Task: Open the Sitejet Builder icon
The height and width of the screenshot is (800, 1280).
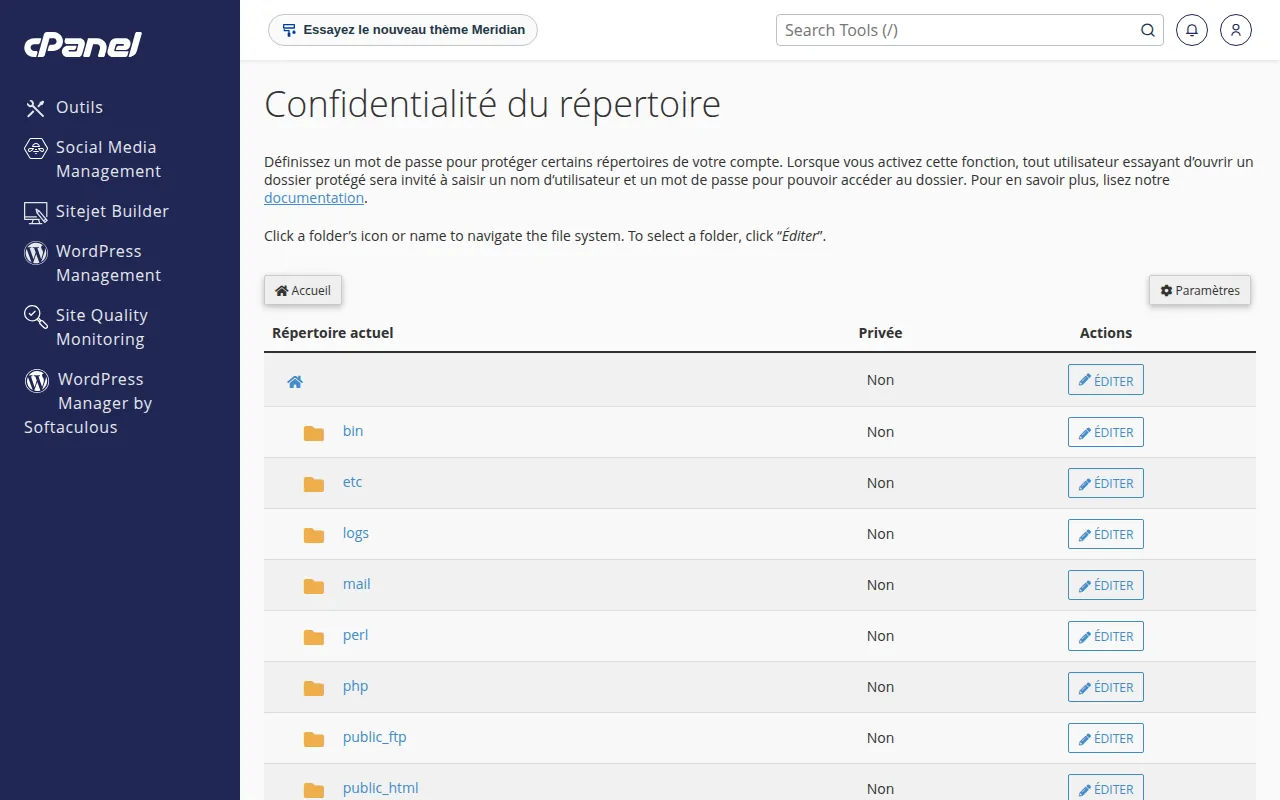Action: click(36, 212)
